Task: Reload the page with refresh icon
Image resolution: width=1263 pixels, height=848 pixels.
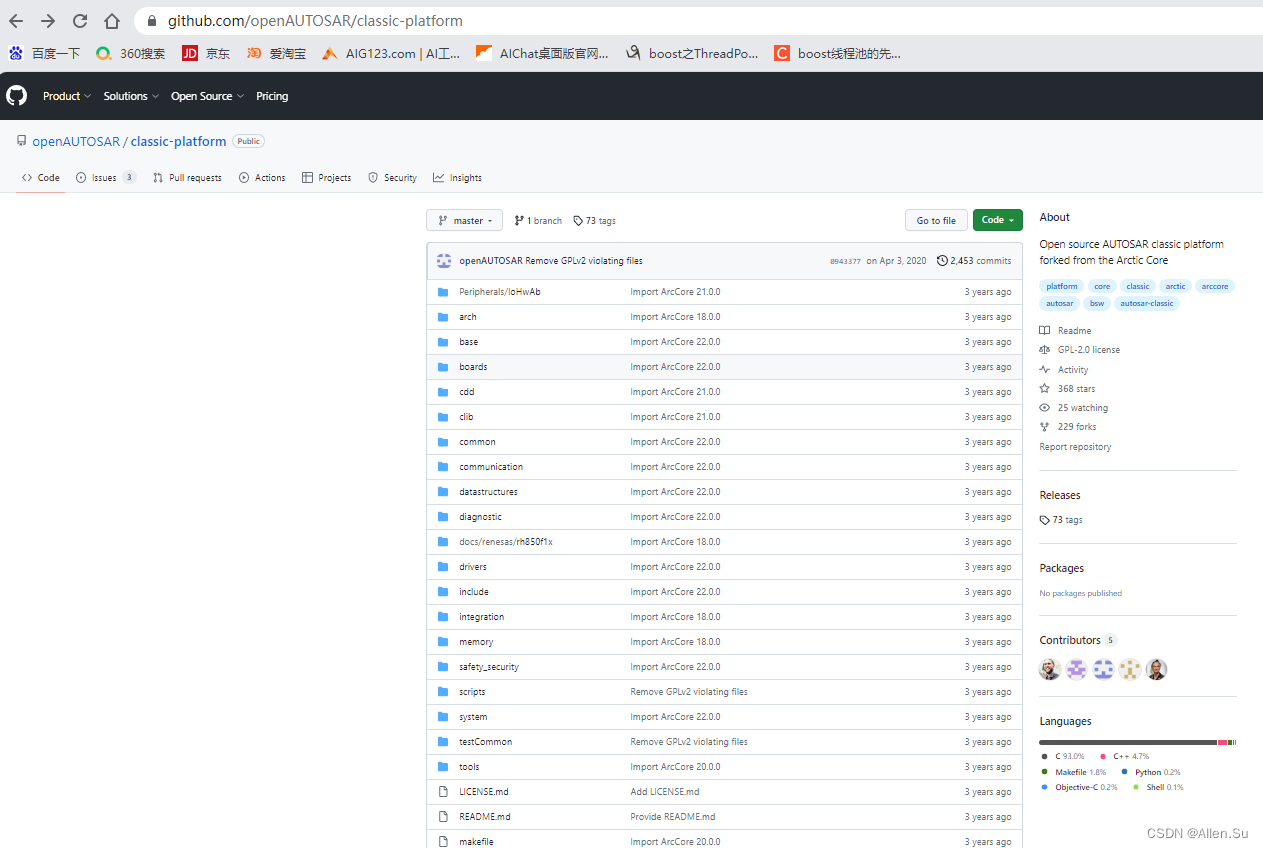Action: coord(80,21)
